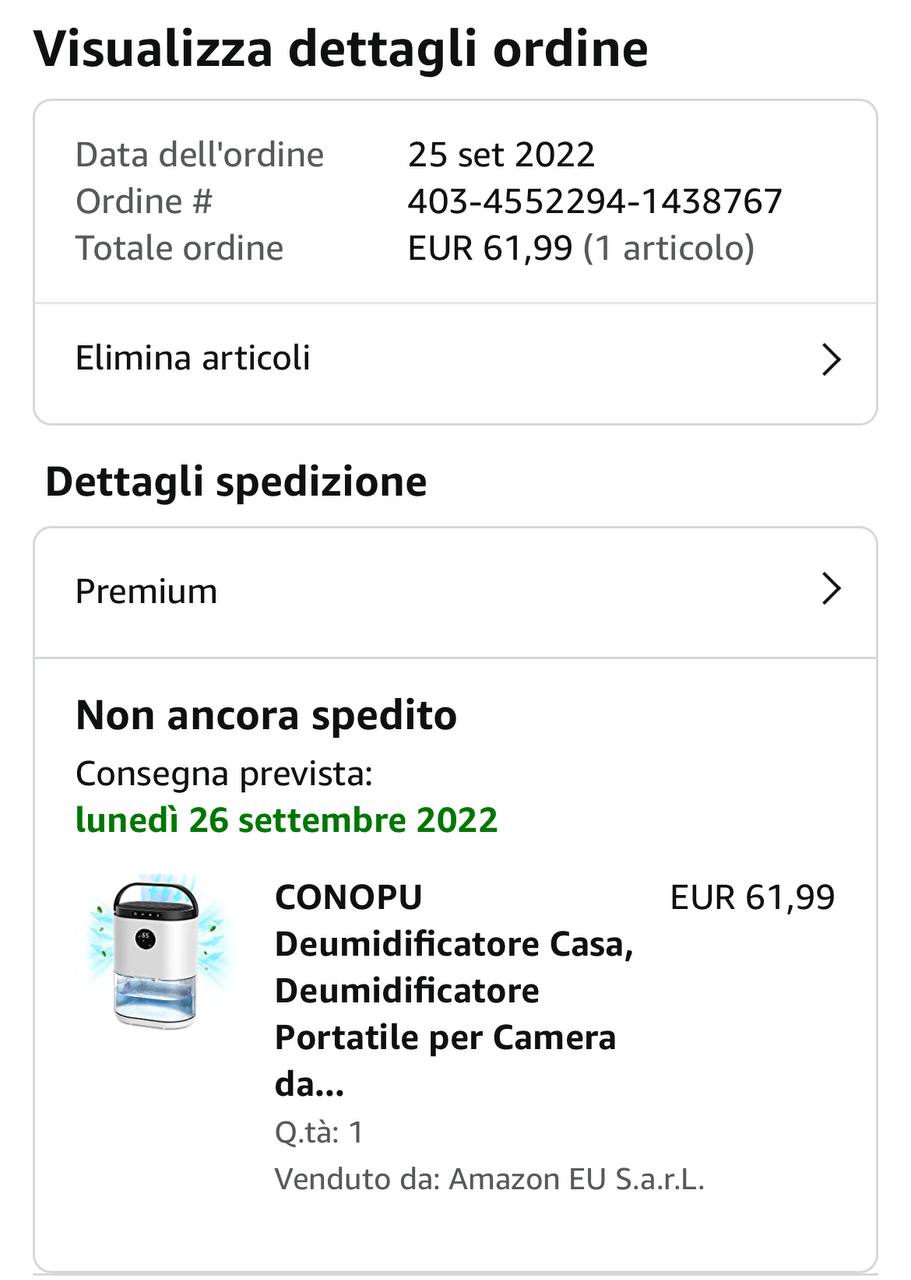This screenshot has height=1280, width=911.
Task: Select order number 403-4552294-1438767
Action: click(x=595, y=202)
